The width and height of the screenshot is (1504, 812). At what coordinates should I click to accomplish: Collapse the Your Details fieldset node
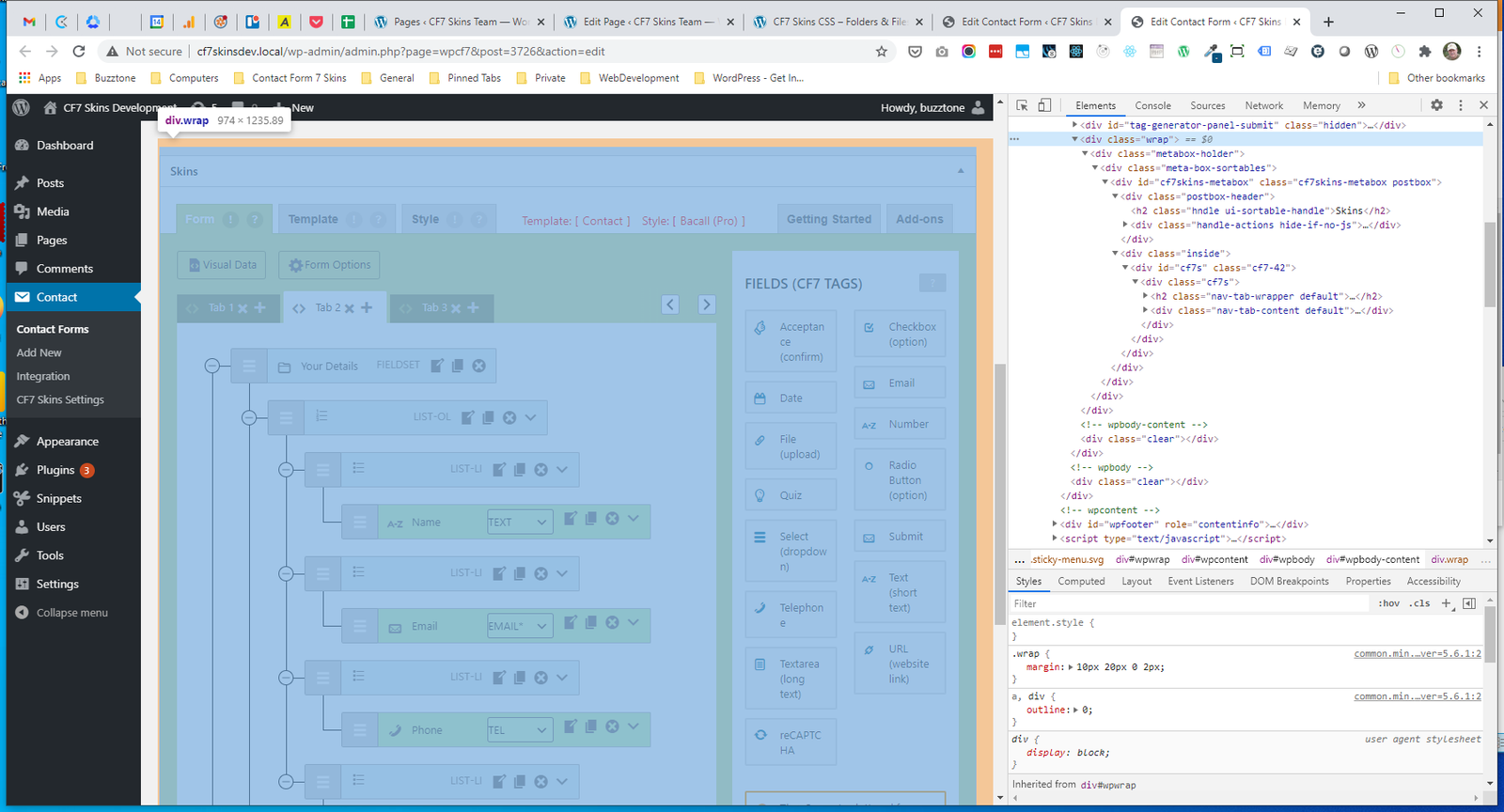coord(212,366)
